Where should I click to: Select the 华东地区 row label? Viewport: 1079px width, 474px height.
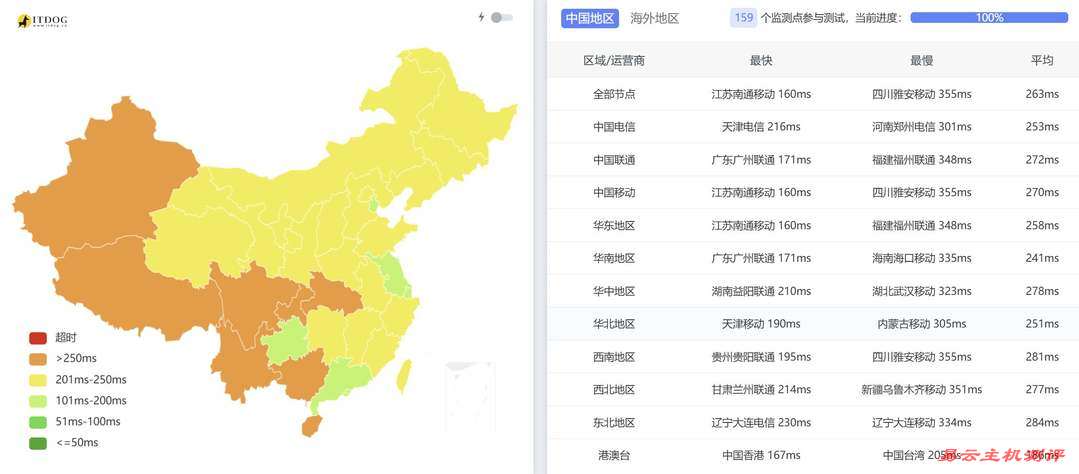point(614,225)
